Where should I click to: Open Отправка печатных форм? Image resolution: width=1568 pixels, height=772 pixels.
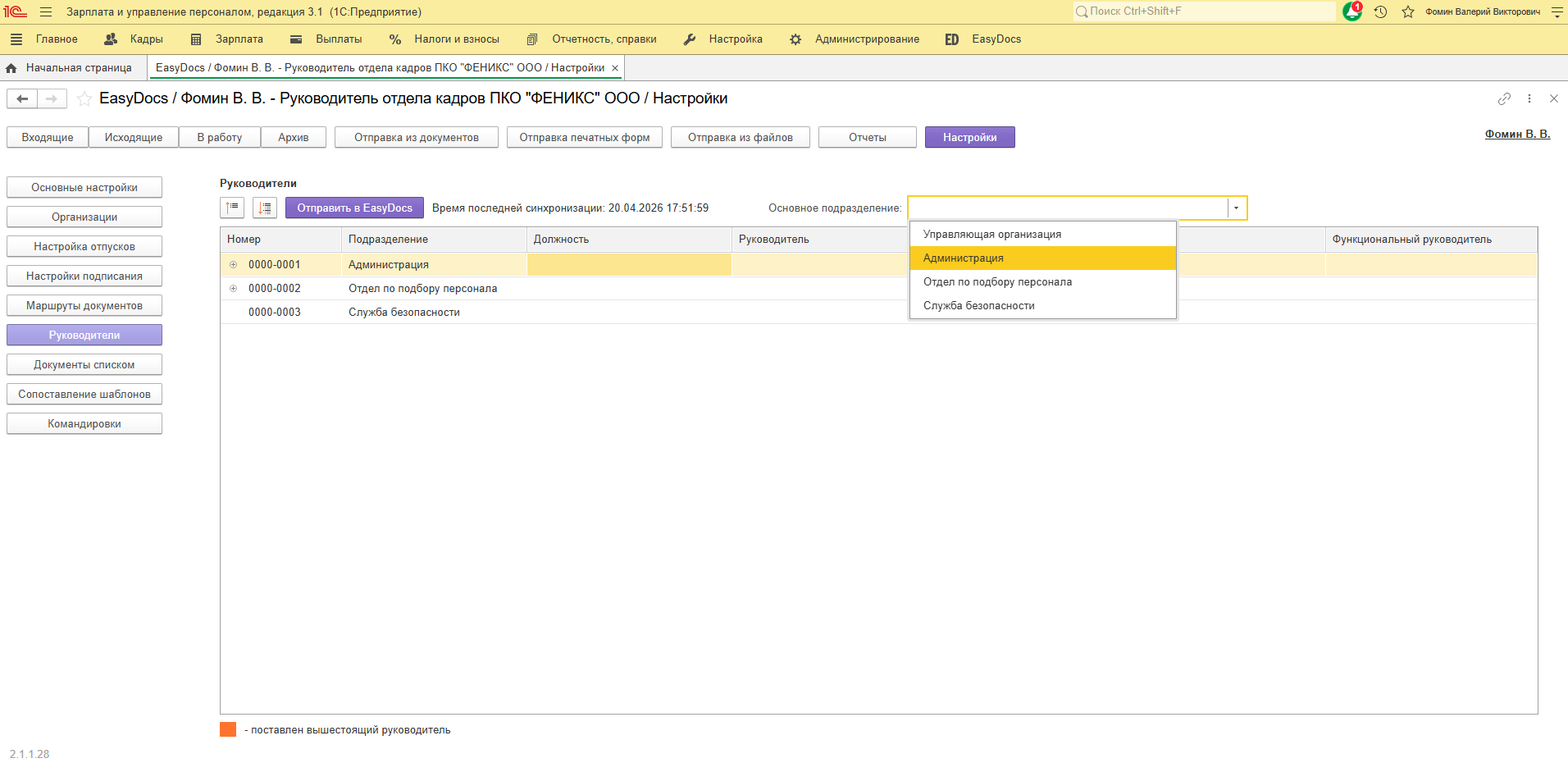(585, 137)
